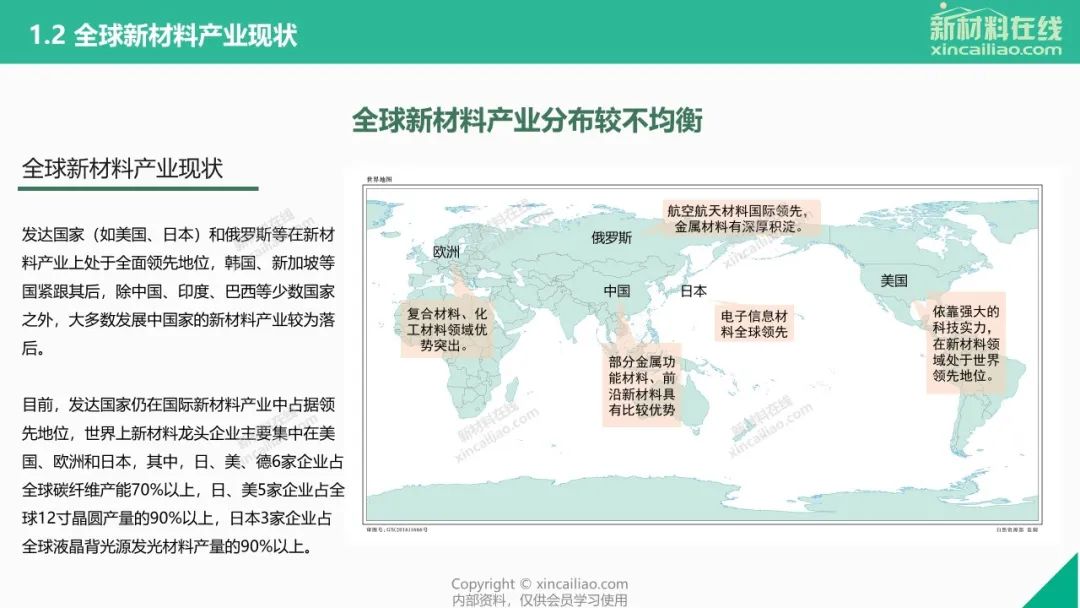This screenshot has width=1080, height=608.
Task: Click the 日本 map label
Action: (x=693, y=291)
